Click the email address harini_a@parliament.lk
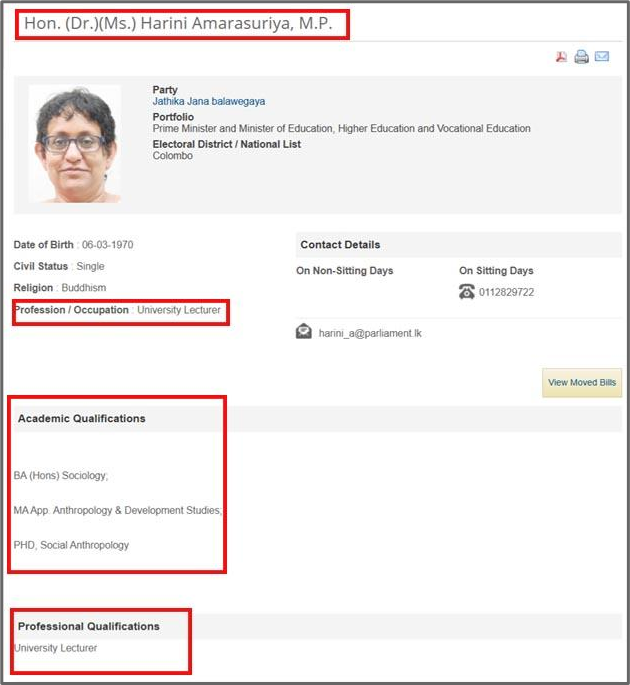630x685 pixels. (x=370, y=333)
